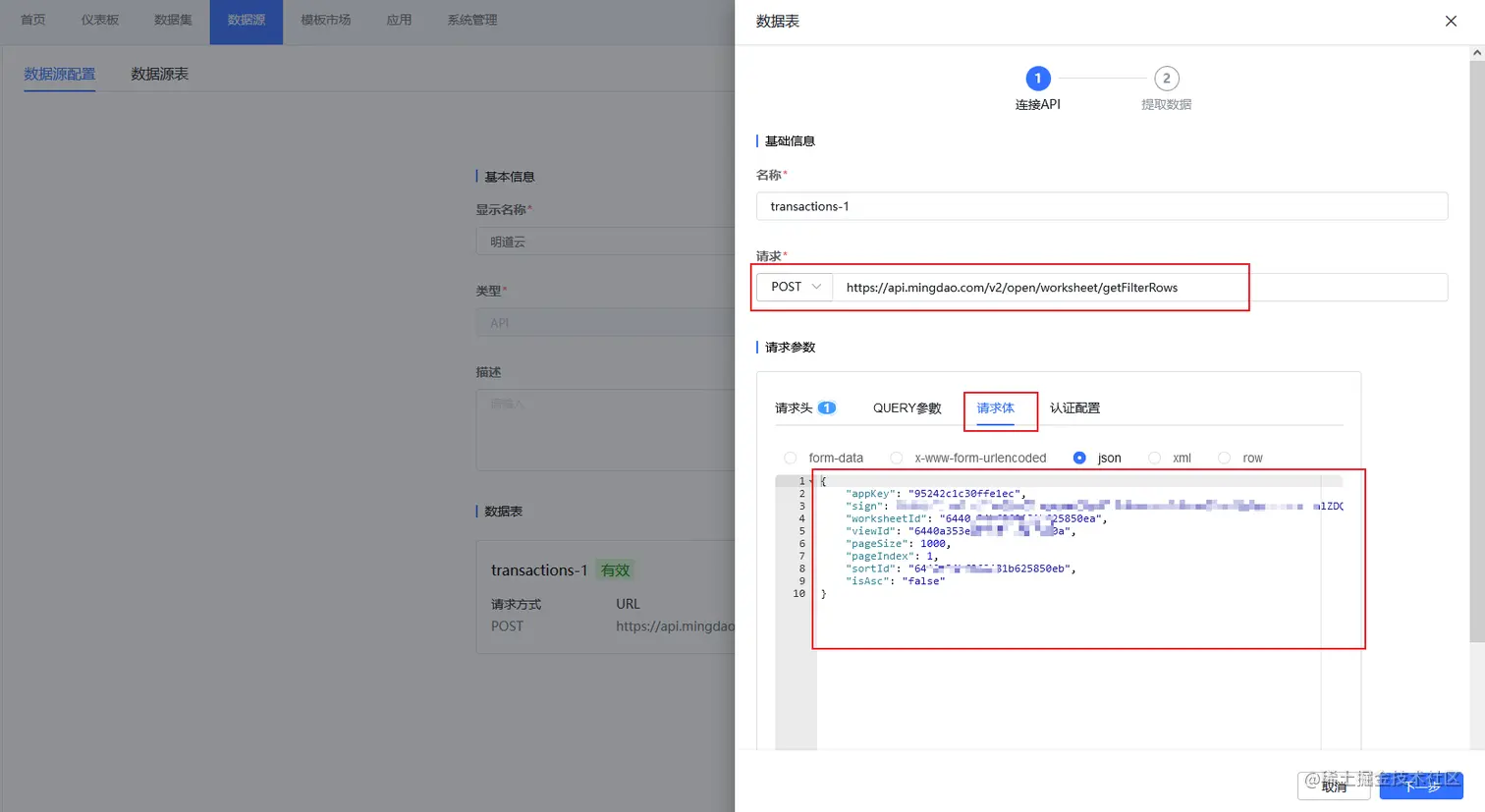Click the 显示名称 field with 明道云
The image size is (1485, 812).
point(605,242)
